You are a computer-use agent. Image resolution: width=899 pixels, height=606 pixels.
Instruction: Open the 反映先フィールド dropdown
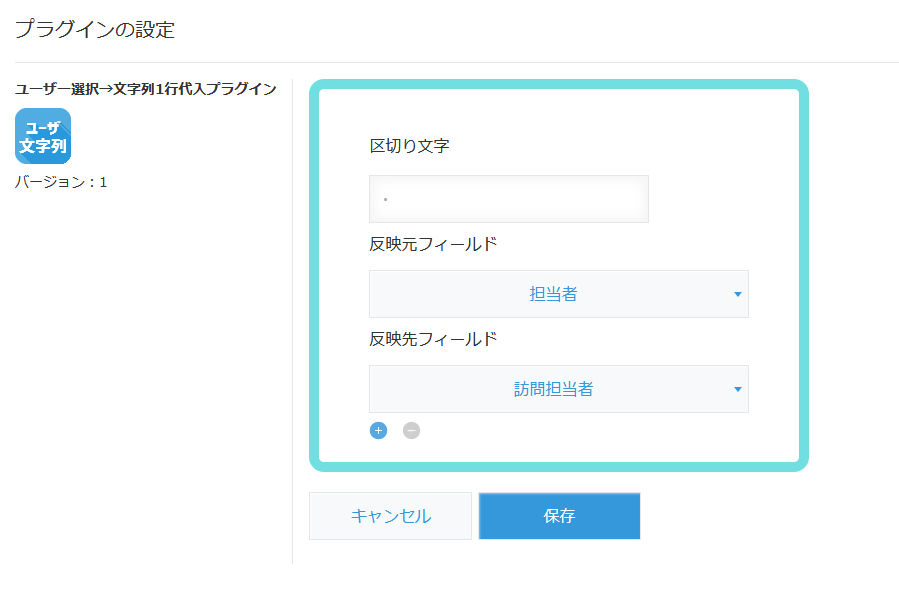tap(558, 389)
